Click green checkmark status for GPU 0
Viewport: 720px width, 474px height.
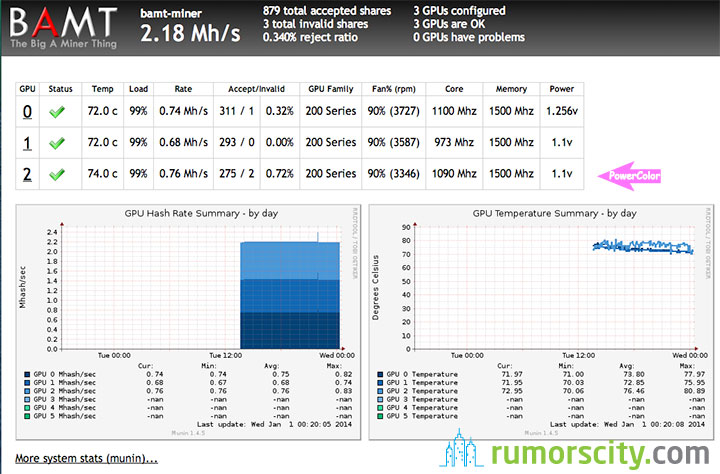[x=57, y=112]
